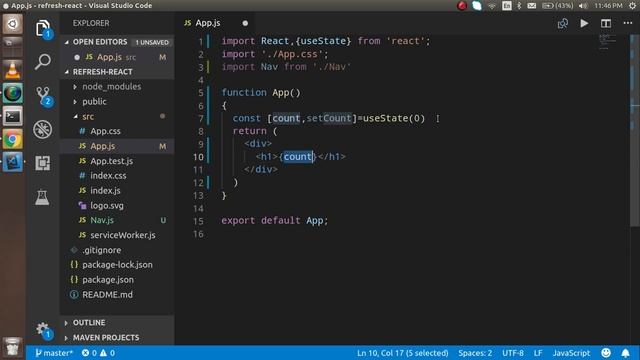The width and height of the screenshot is (640, 360).
Task: Click the editor minimap
Action: [x=608, y=42]
